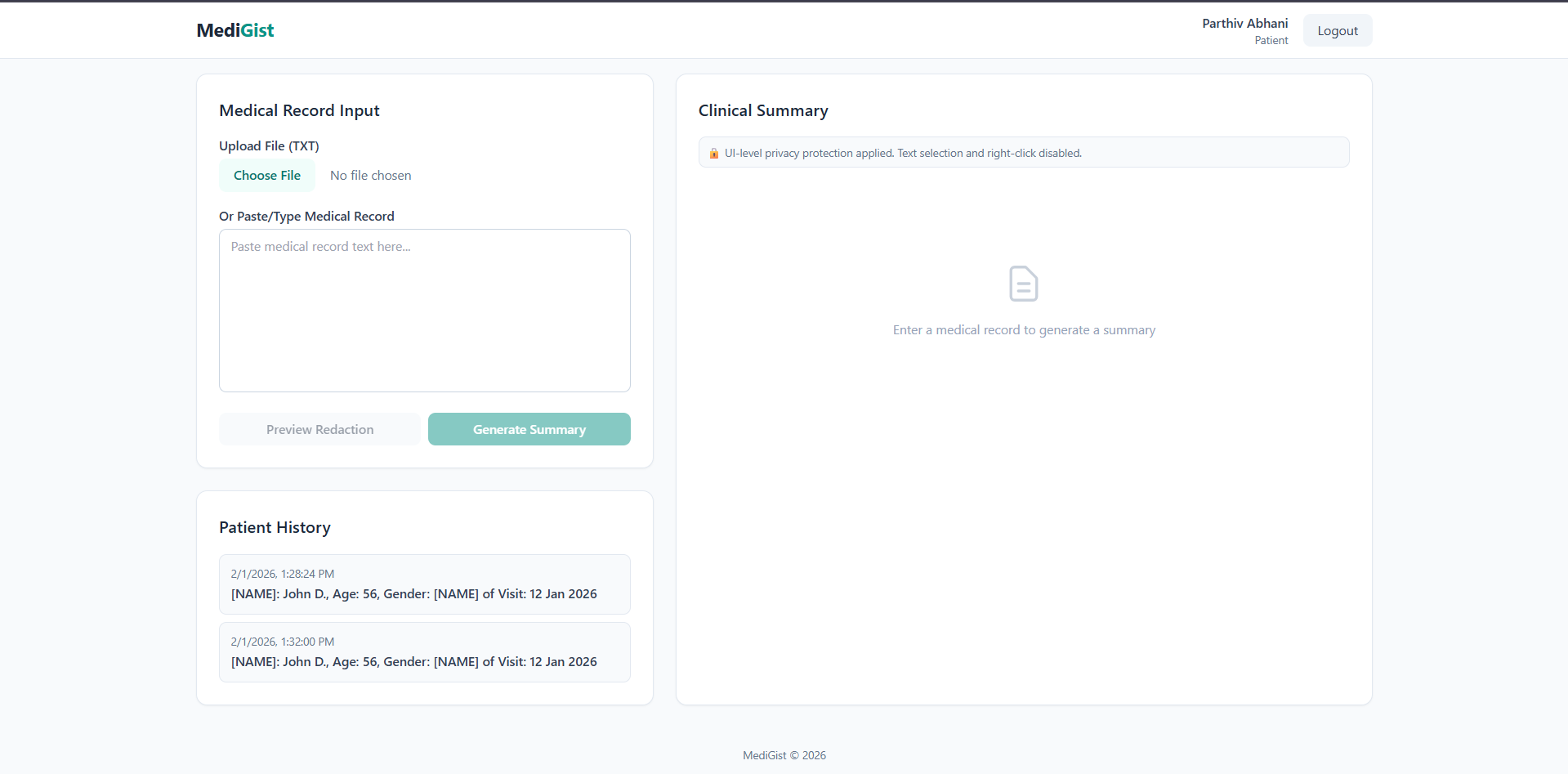The width and height of the screenshot is (1568, 774).
Task: Click the MediGist © 2026 footer text
Action: point(784,754)
